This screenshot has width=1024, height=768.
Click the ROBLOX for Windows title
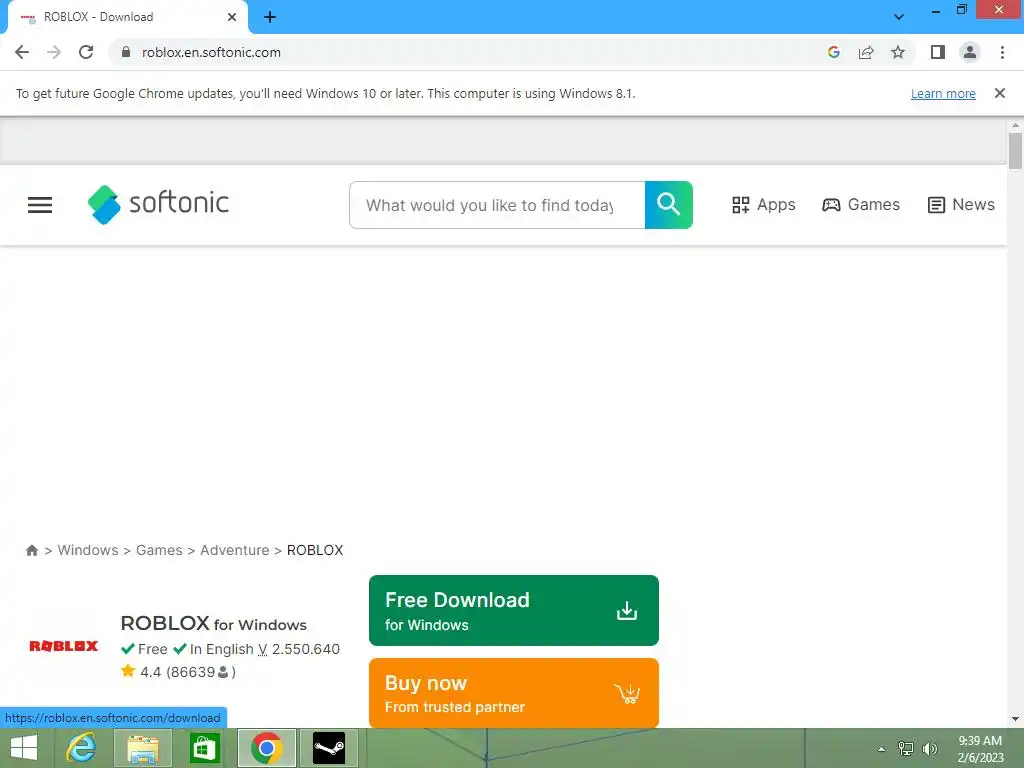[x=214, y=623]
